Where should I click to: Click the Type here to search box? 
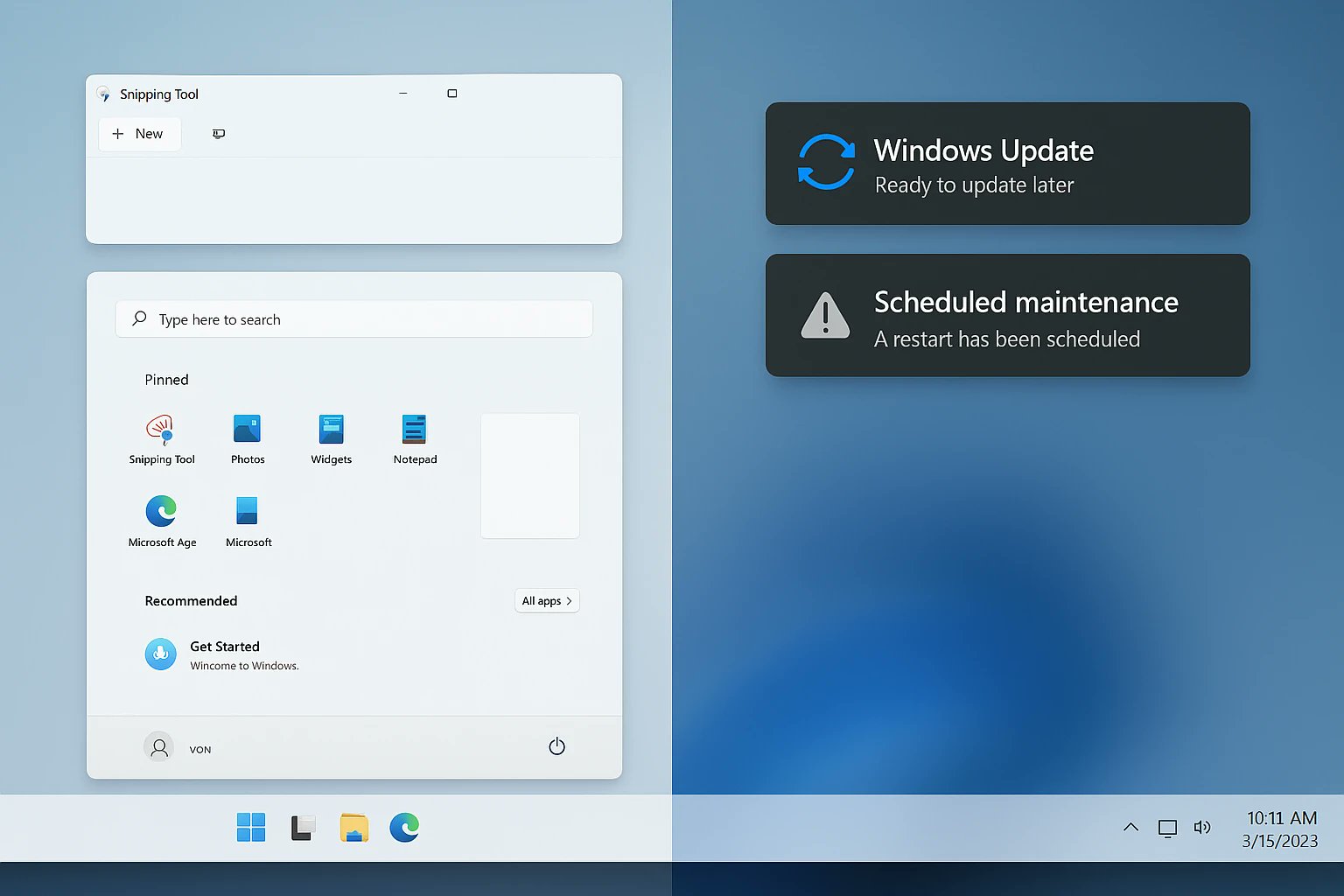pyautogui.click(x=353, y=319)
